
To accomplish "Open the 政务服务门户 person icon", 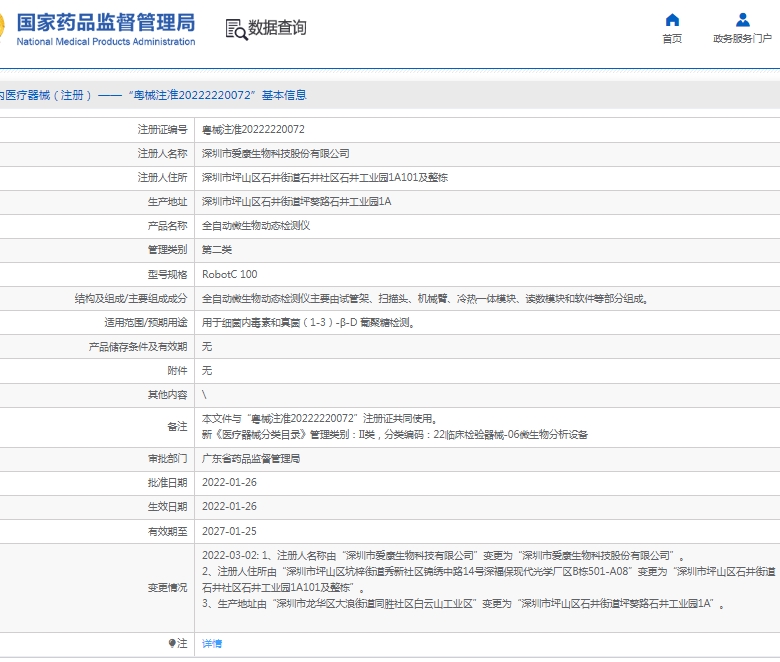I will point(742,20).
